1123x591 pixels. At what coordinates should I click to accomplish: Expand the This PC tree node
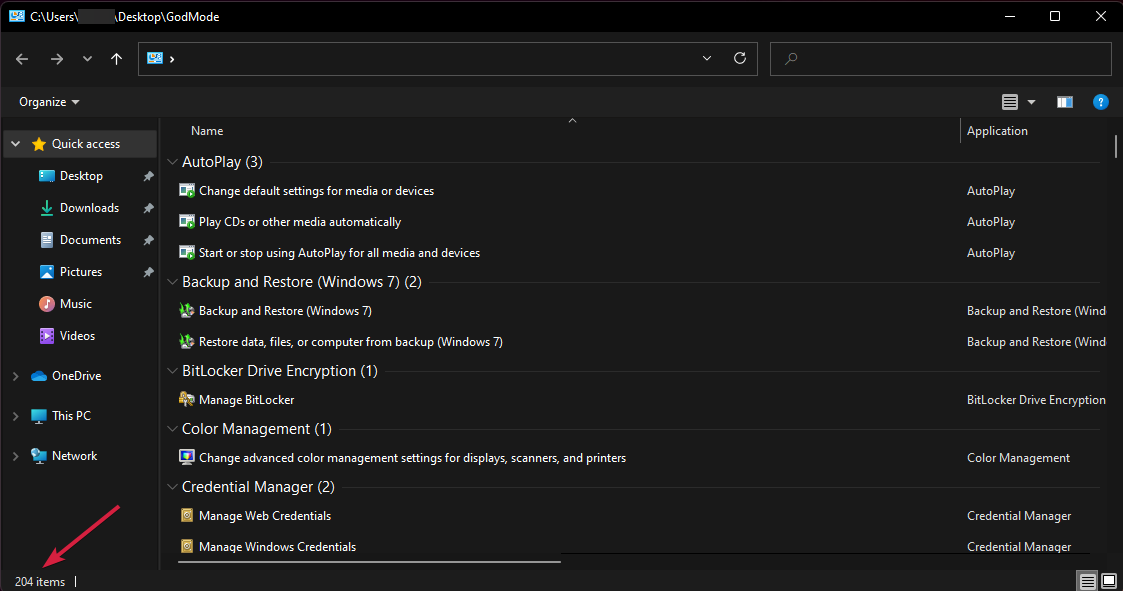[x=16, y=416]
